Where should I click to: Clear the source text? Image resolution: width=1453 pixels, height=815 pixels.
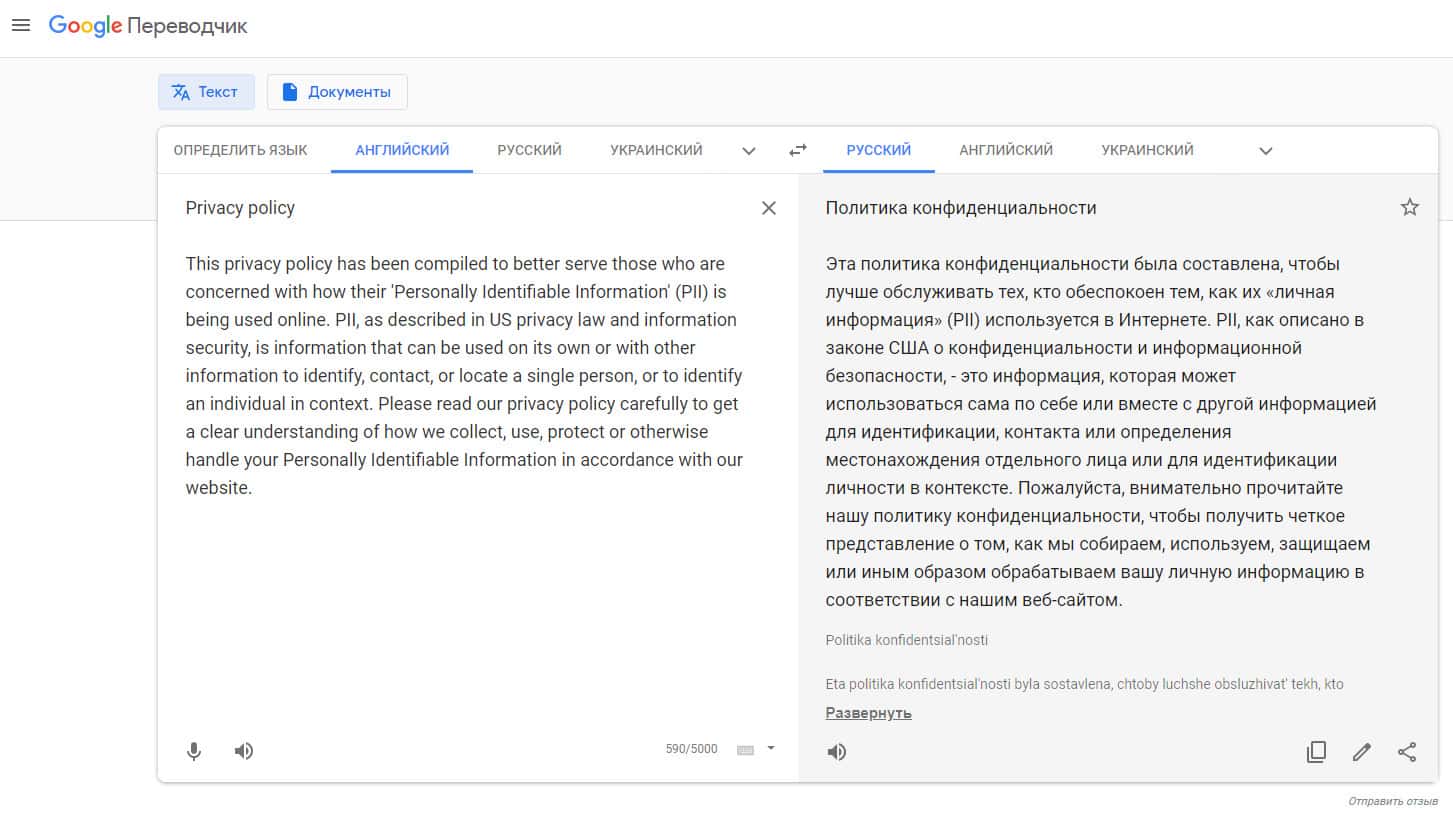click(768, 208)
